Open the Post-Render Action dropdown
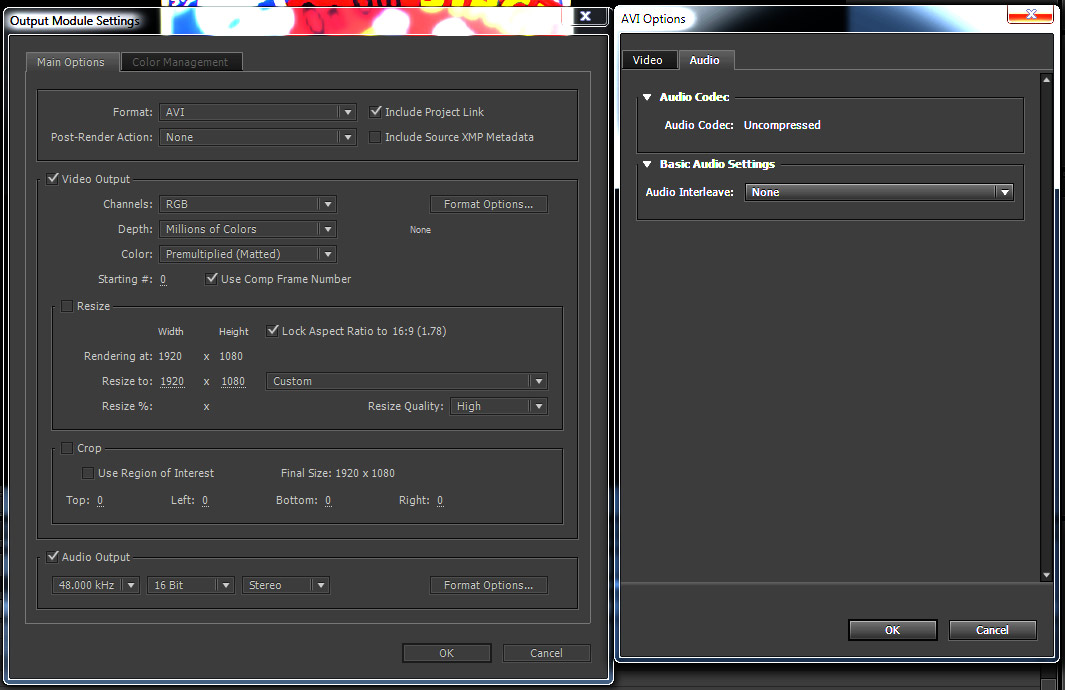Viewport: 1065px width, 690px height. coord(257,137)
